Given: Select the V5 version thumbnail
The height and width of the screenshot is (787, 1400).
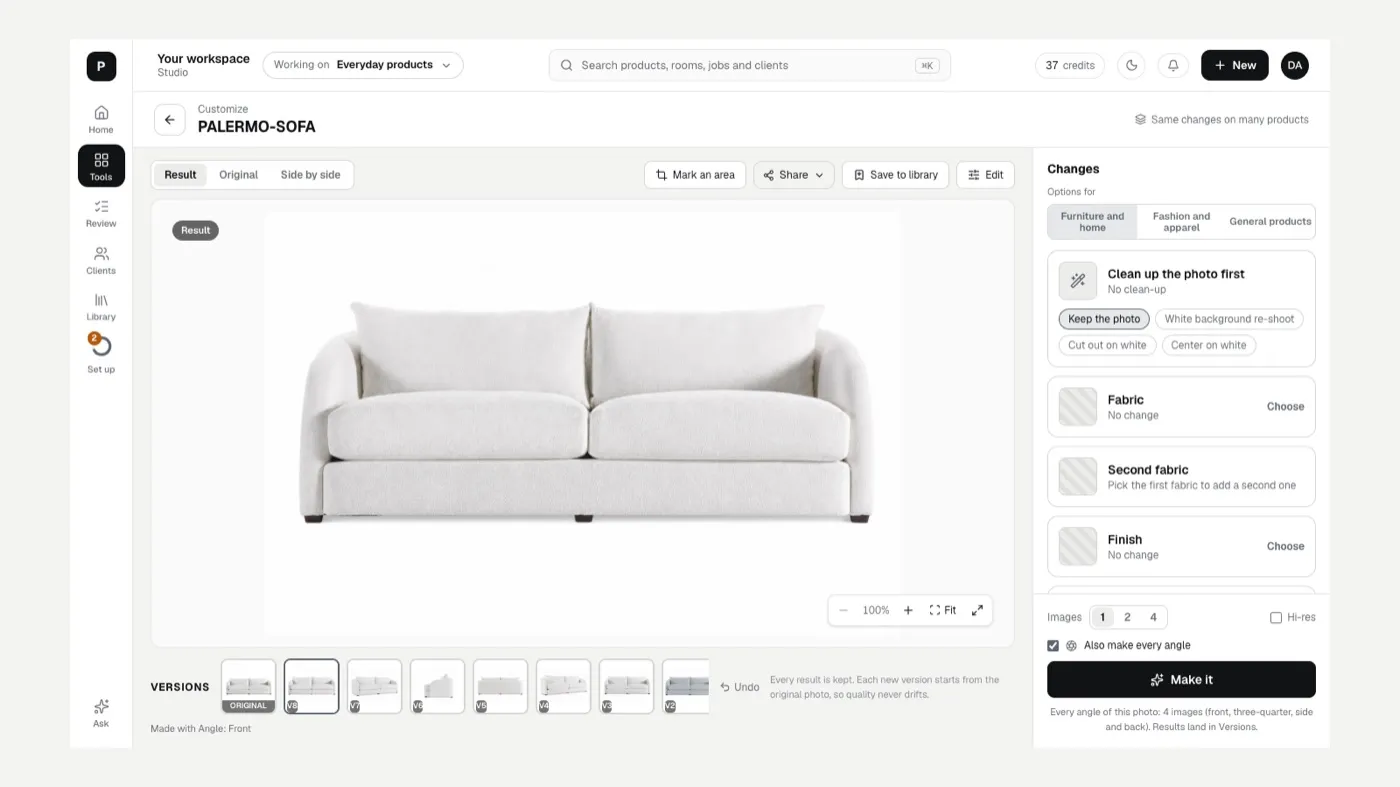Looking at the screenshot, I should [x=500, y=686].
